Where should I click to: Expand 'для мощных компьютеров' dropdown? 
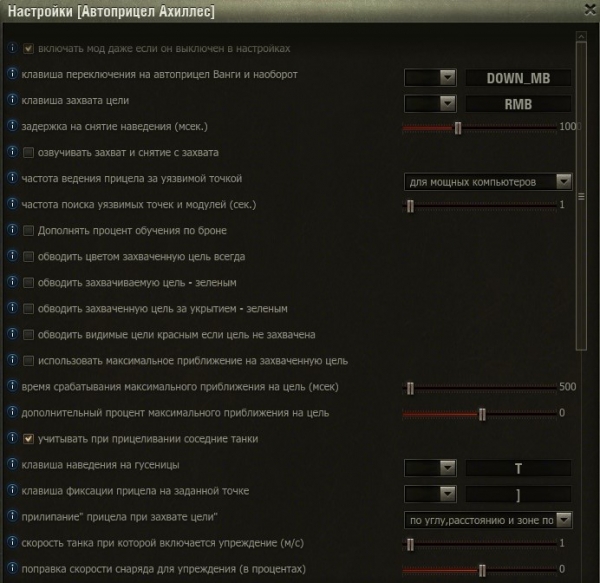pyautogui.click(x=488, y=182)
